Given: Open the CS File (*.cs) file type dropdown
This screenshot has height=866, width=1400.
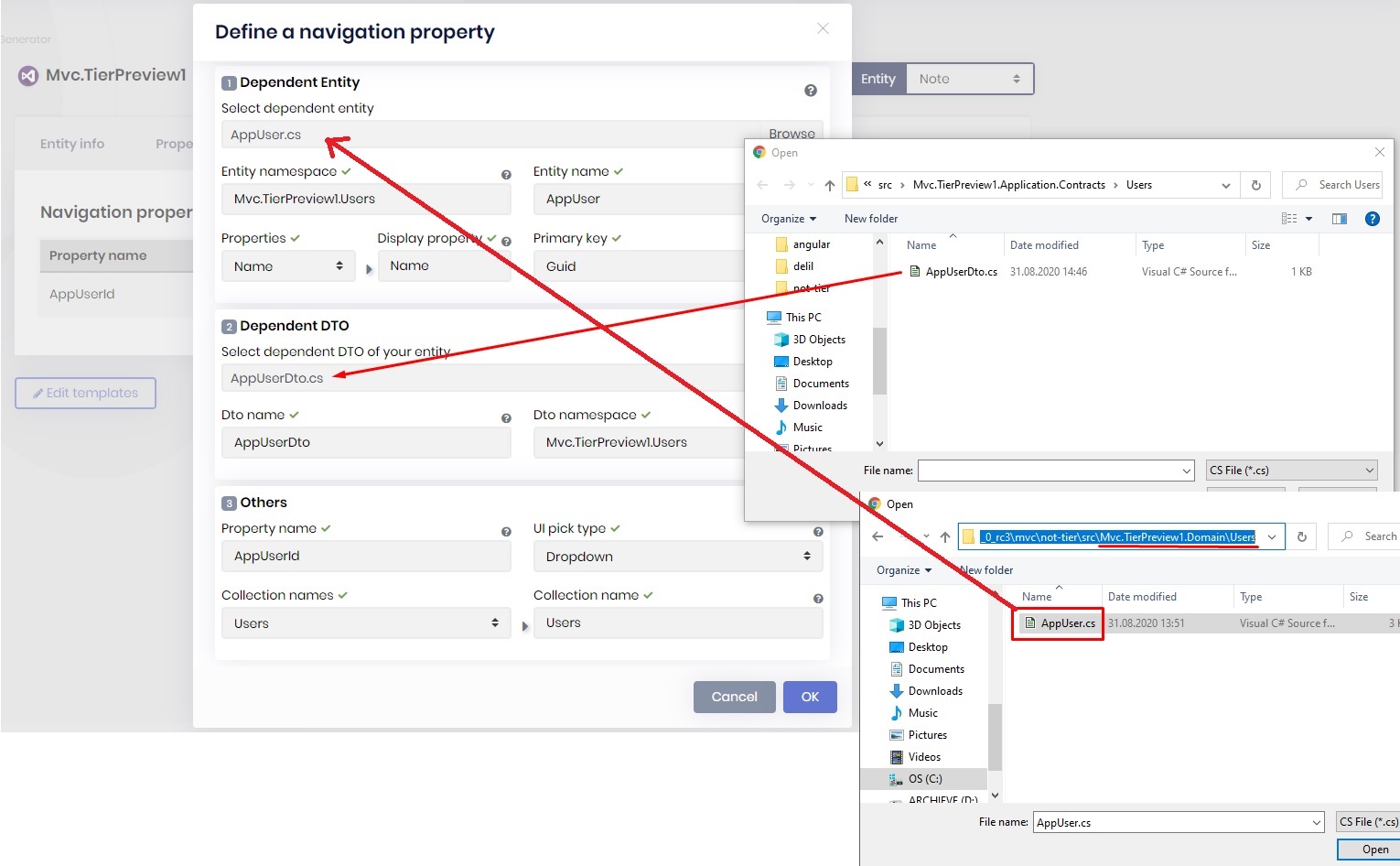Looking at the screenshot, I should 1290,470.
